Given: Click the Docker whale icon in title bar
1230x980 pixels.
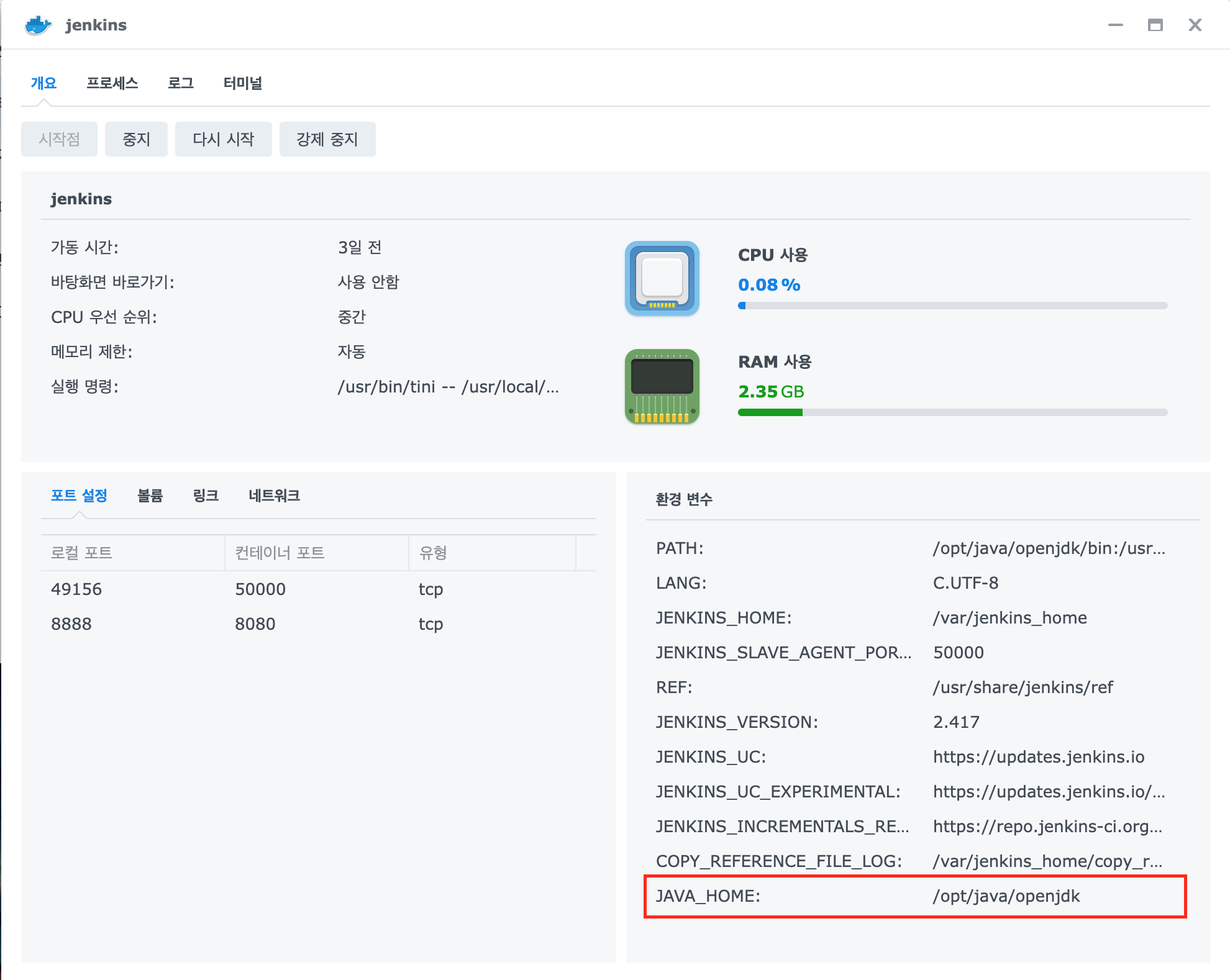Looking at the screenshot, I should 38,25.
